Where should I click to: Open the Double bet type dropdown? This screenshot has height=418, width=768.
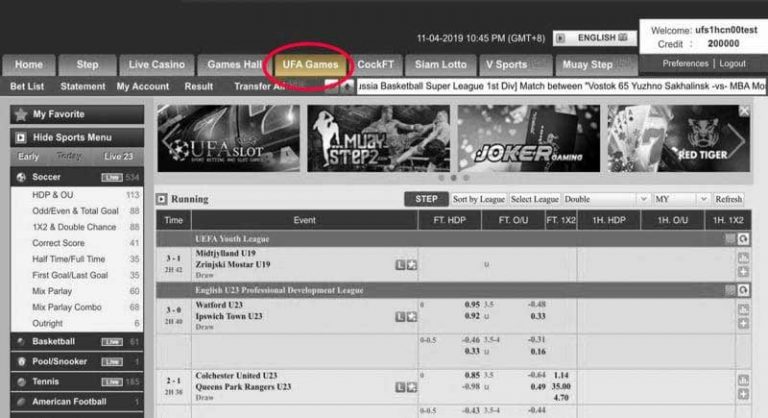606,199
